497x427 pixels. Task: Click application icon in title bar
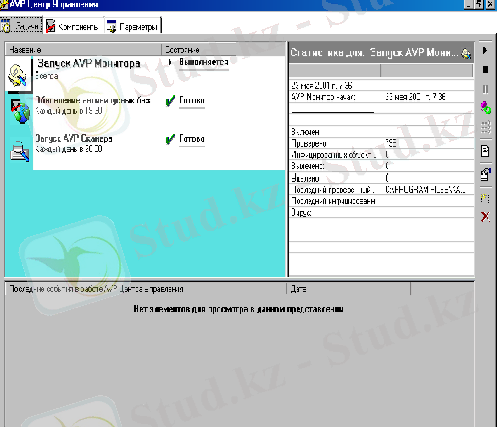tap(4, 4)
